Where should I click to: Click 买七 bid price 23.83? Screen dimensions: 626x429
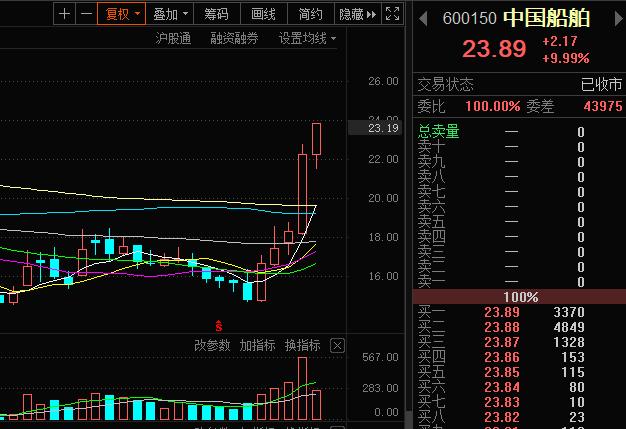(502, 402)
